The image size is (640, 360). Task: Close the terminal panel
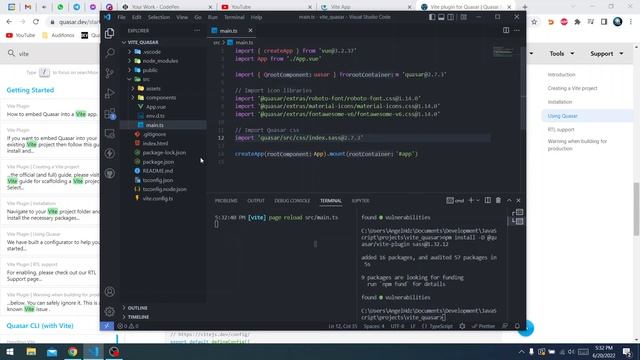click(518, 200)
